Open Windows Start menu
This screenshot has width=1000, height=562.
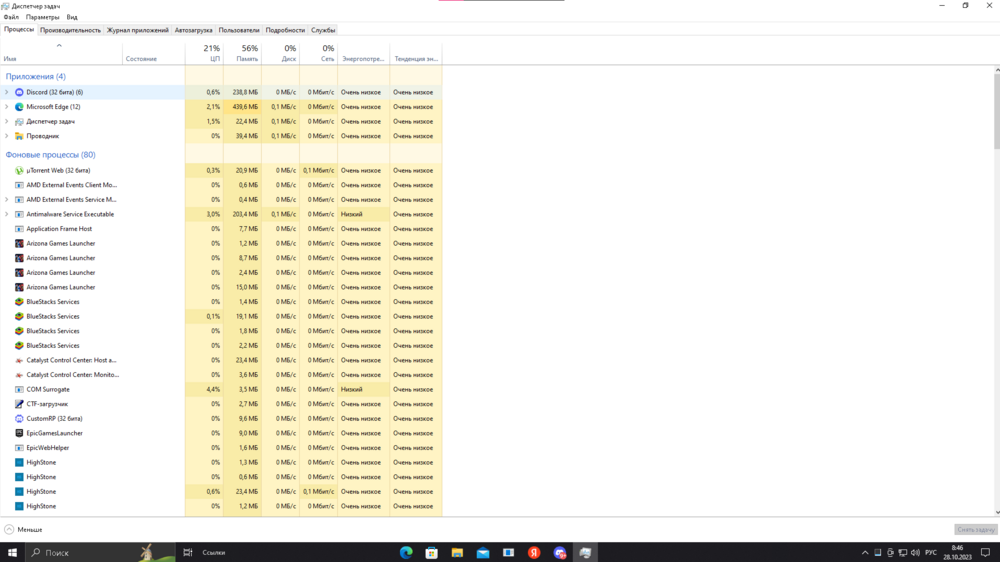[x=12, y=552]
